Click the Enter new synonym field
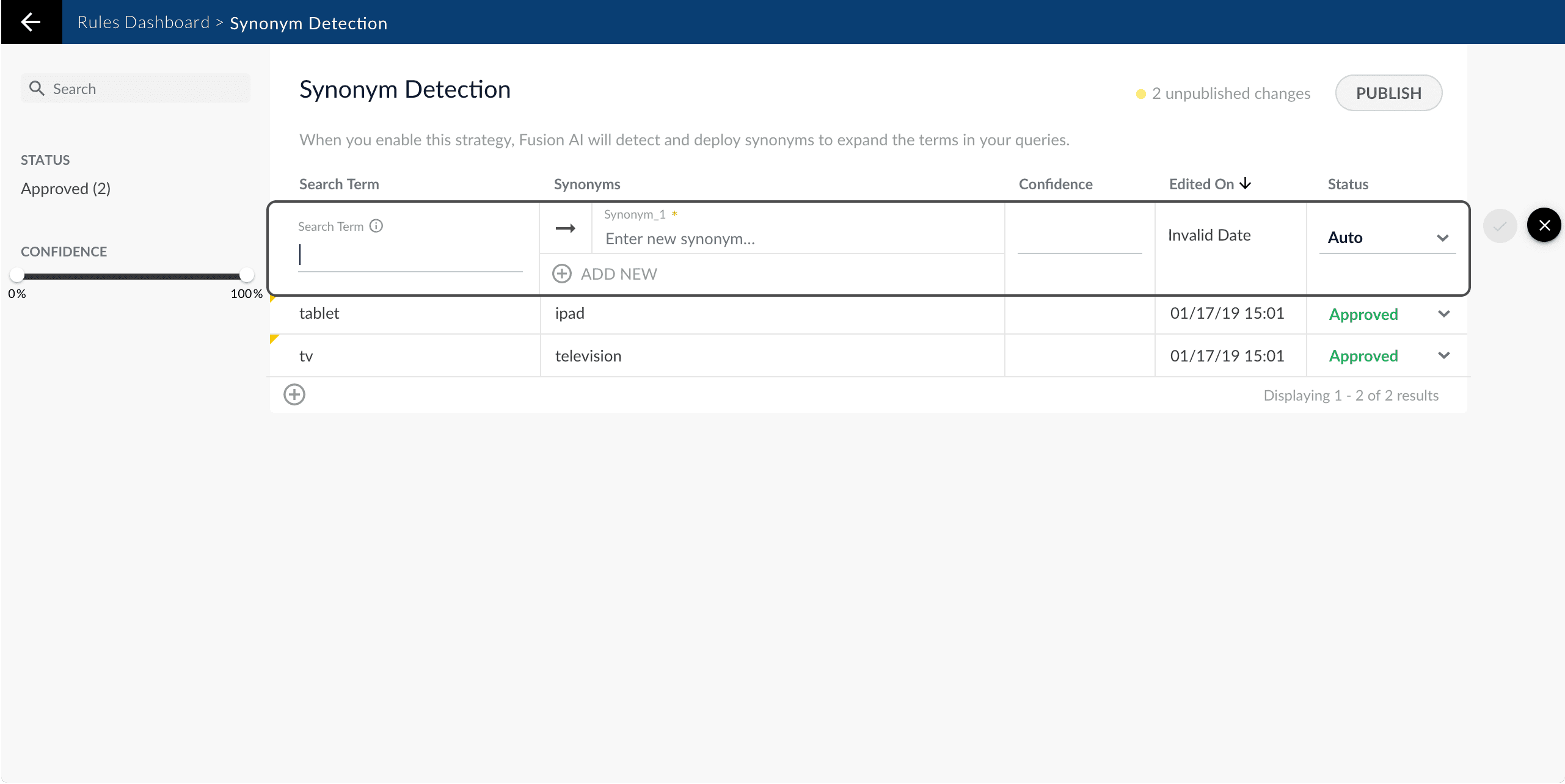 click(794, 239)
